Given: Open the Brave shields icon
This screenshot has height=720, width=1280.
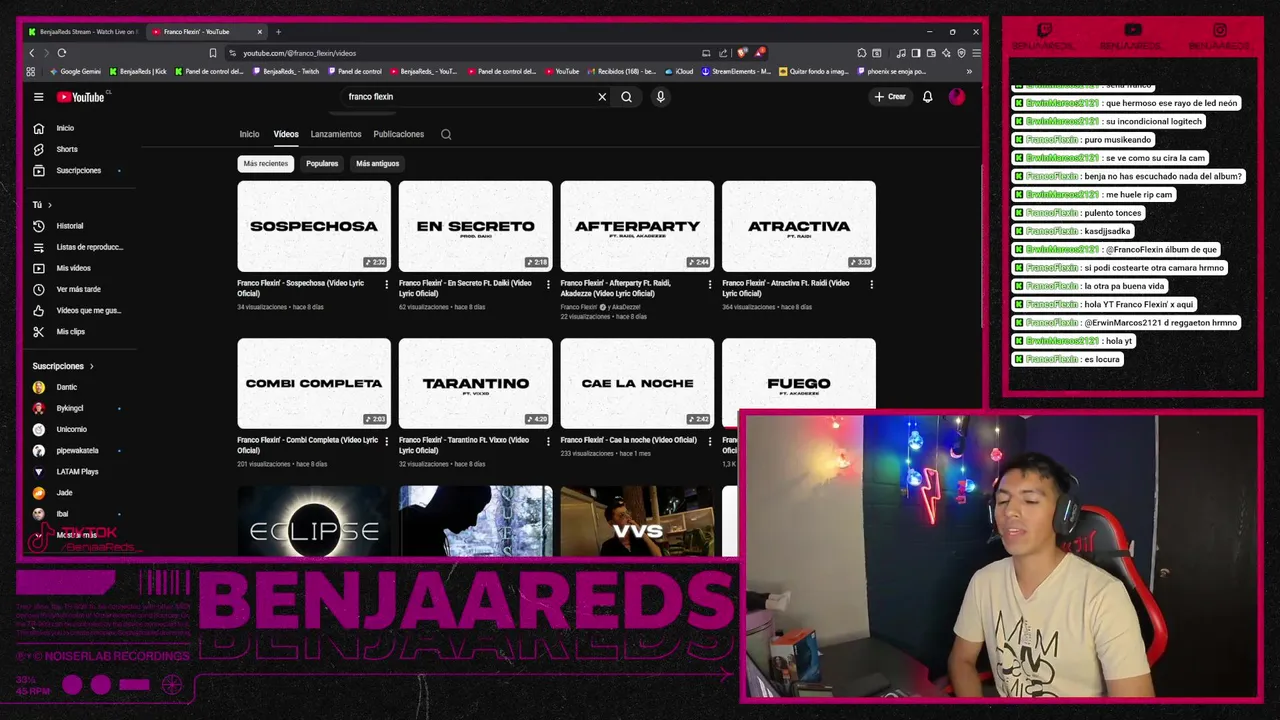Looking at the screenshot, I should click(742, 53).
